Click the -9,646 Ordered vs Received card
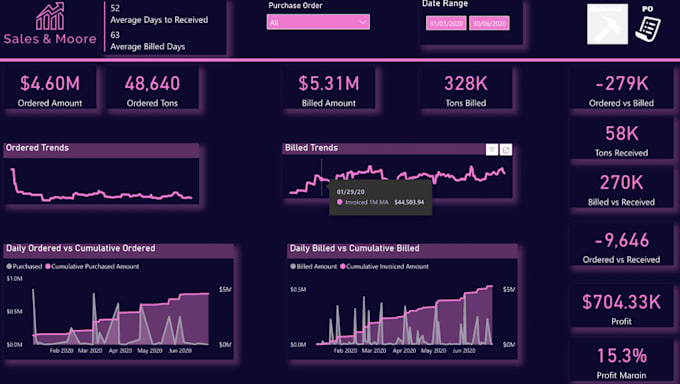 pyautogui.click(x=621, y=246)
